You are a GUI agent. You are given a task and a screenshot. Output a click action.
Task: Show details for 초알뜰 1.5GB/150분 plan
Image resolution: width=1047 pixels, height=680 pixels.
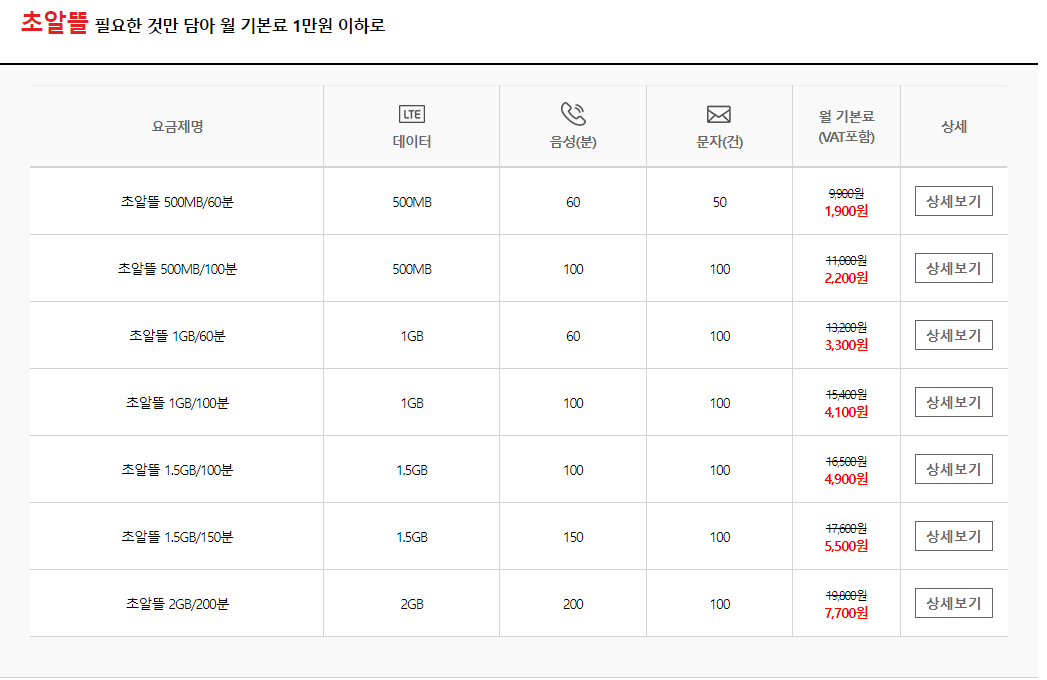coord(954,536)
